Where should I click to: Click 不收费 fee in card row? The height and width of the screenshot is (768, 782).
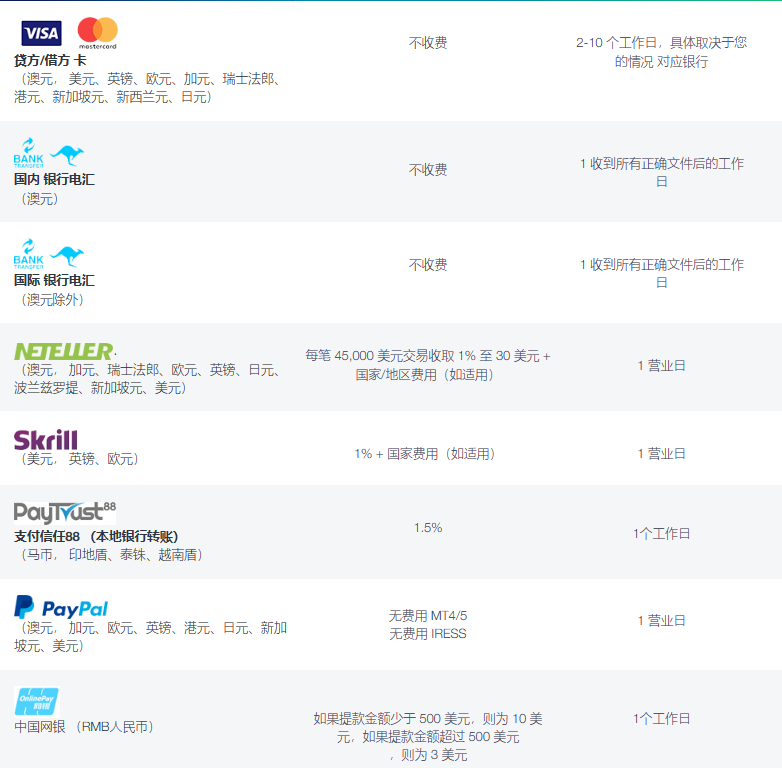point(428,43)
